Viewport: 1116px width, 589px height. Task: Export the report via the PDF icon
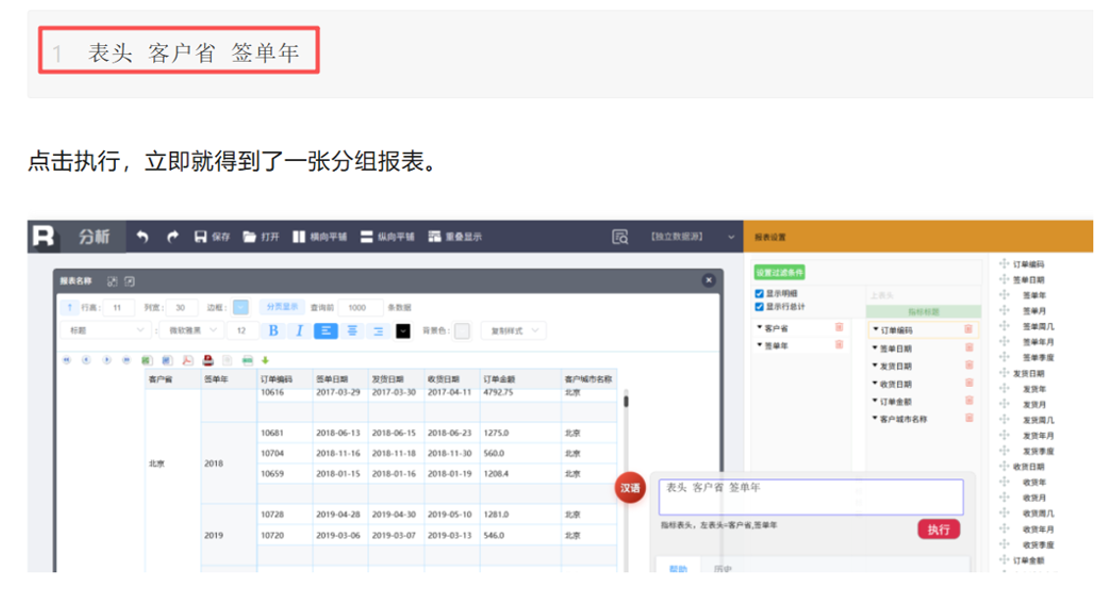[187, 360]
